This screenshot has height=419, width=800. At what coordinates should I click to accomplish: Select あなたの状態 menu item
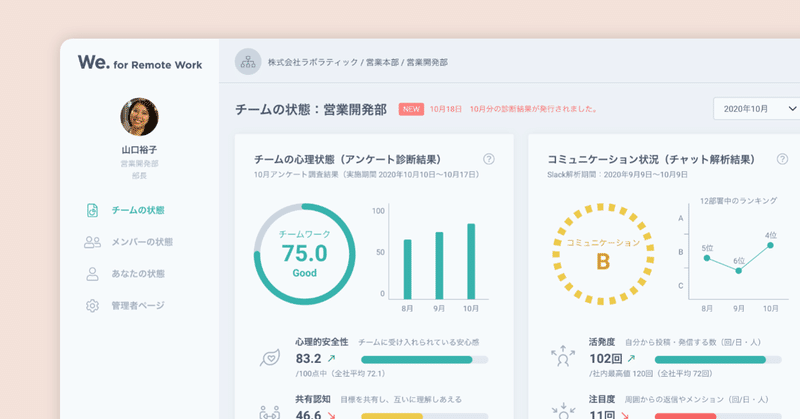(138, 274)
